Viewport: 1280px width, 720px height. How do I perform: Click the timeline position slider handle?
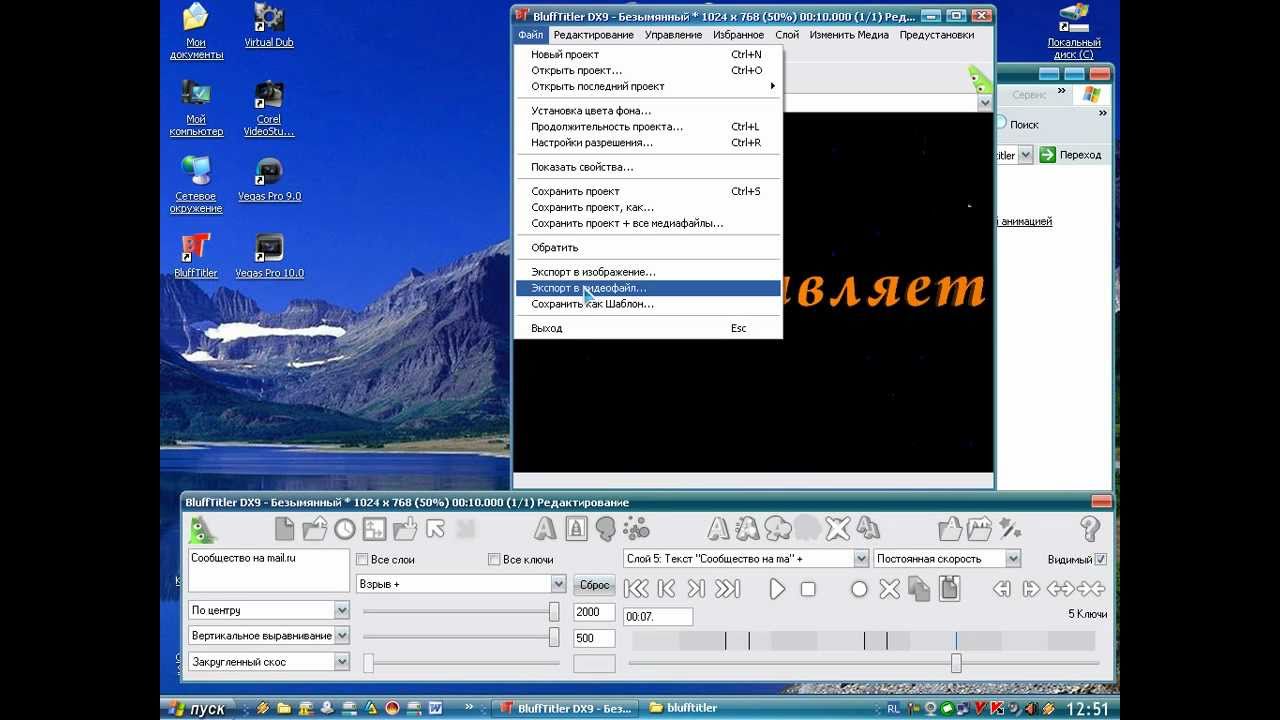(956, 663)
